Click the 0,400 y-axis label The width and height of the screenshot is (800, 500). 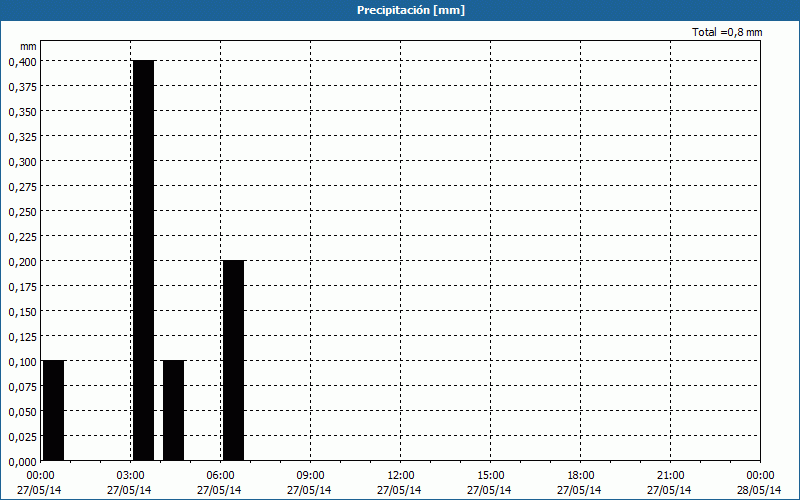22,62
